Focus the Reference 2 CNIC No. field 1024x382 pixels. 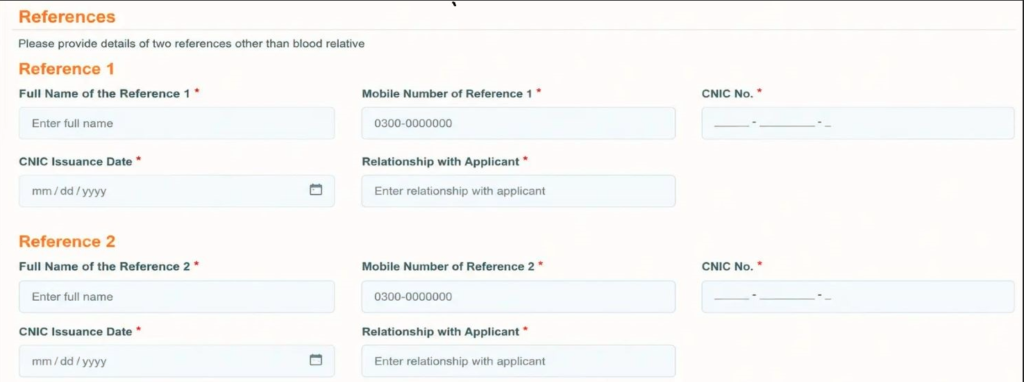pyautogui.click(x=858, y=296)
